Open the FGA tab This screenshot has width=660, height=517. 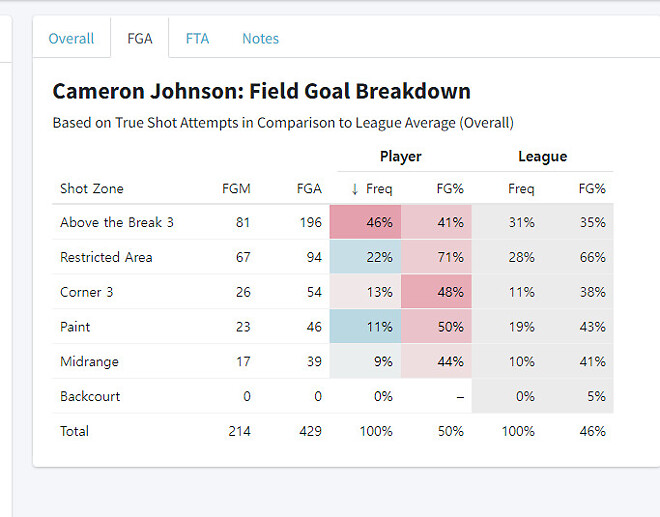pyautogui.click(x=140, y=39)
